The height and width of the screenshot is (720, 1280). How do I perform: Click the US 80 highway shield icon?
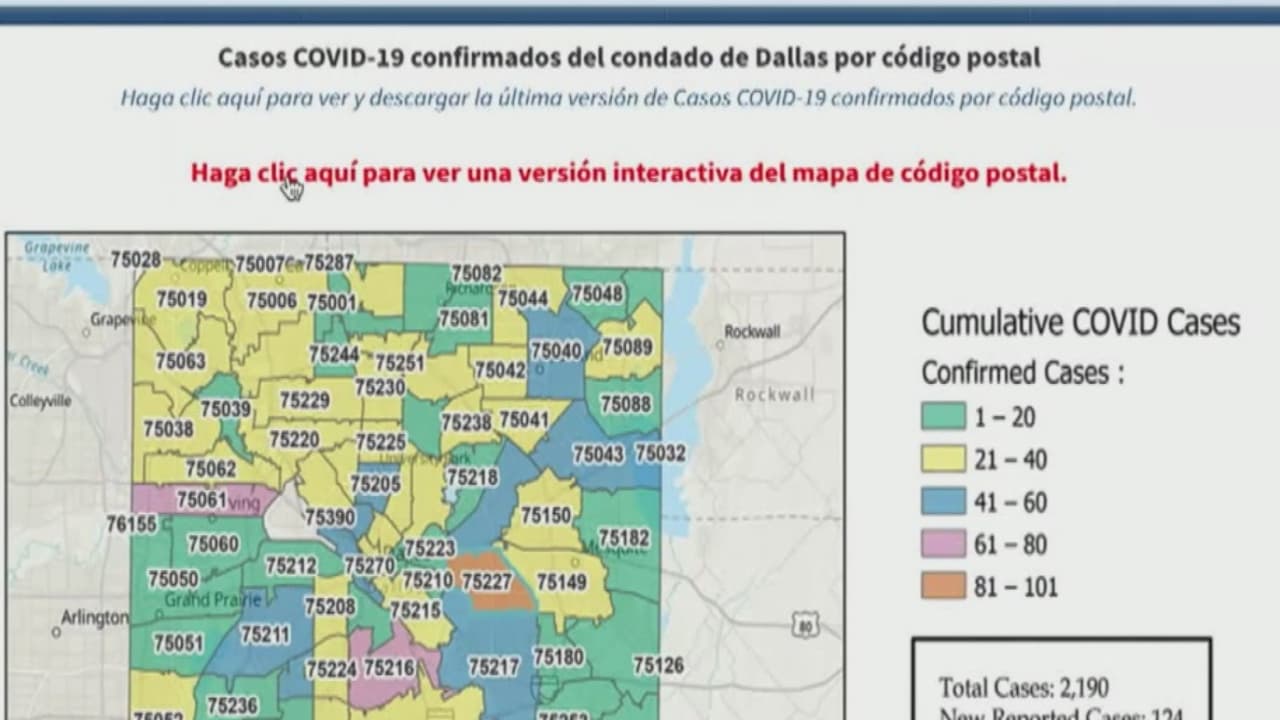(x=805, y=625)
